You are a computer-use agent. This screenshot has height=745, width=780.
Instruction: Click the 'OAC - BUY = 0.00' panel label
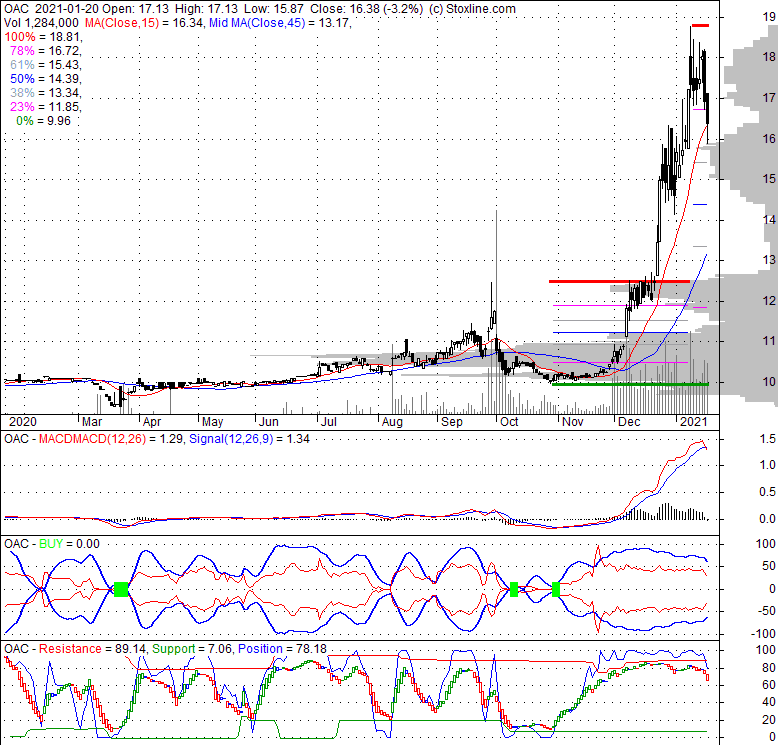click(52, 544)
